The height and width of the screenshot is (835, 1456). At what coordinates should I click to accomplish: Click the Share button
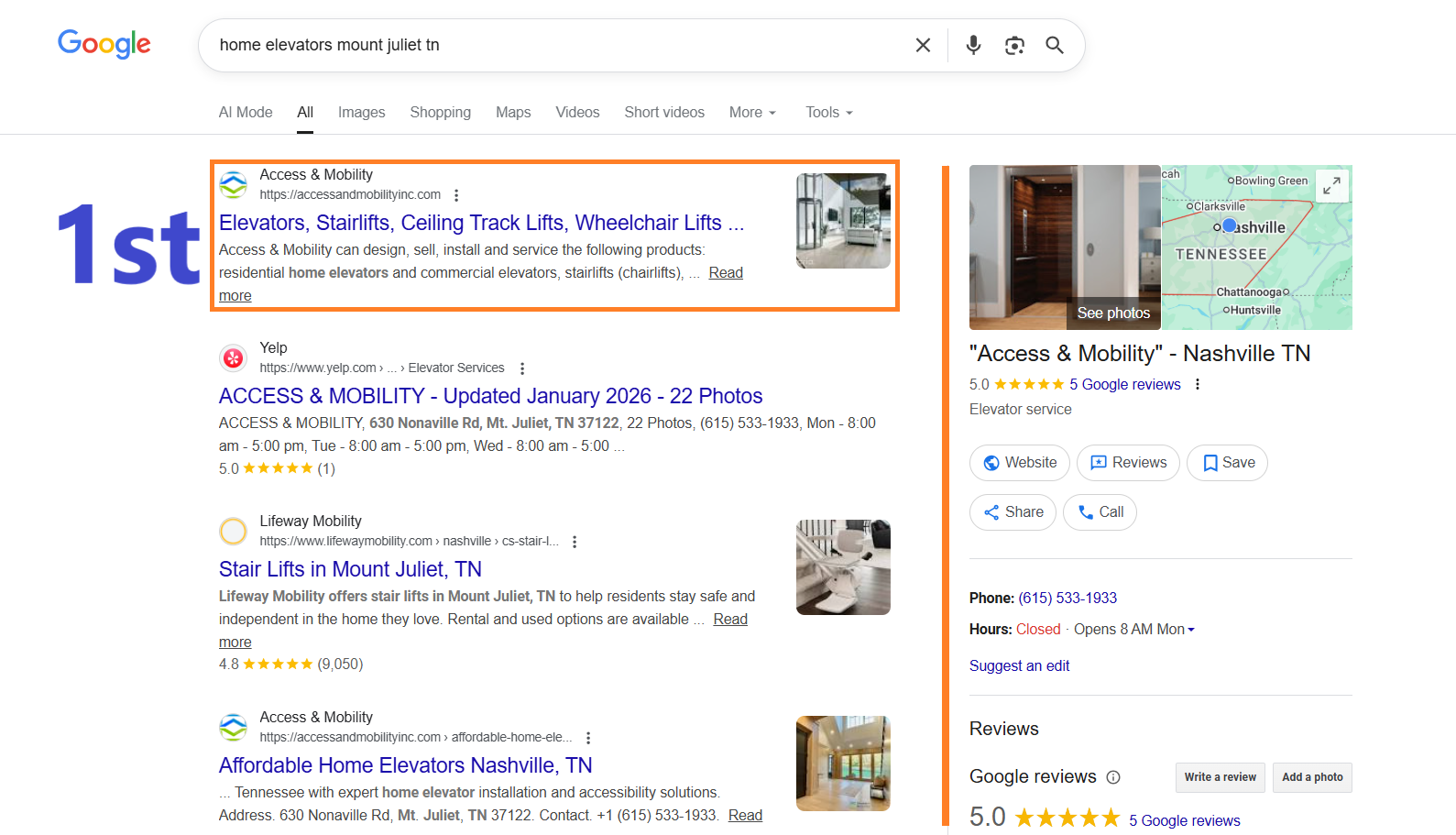click(1013, 512)
